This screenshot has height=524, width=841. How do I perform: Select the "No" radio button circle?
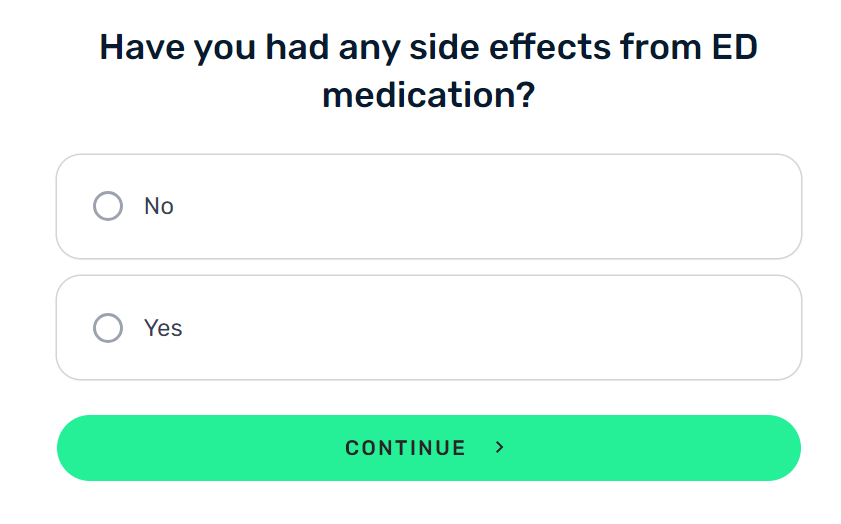(x=108, y=206)
